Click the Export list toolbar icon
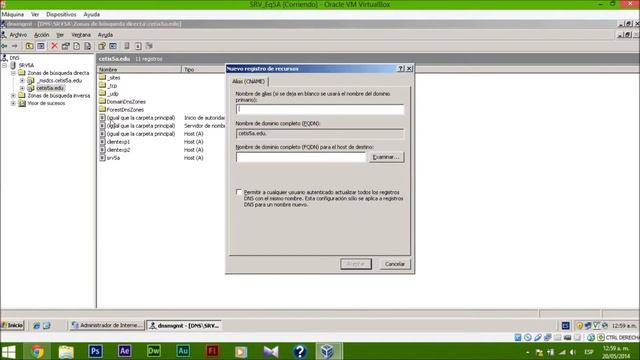The width and height of the screenshot is (640, 360). point(88,46)
